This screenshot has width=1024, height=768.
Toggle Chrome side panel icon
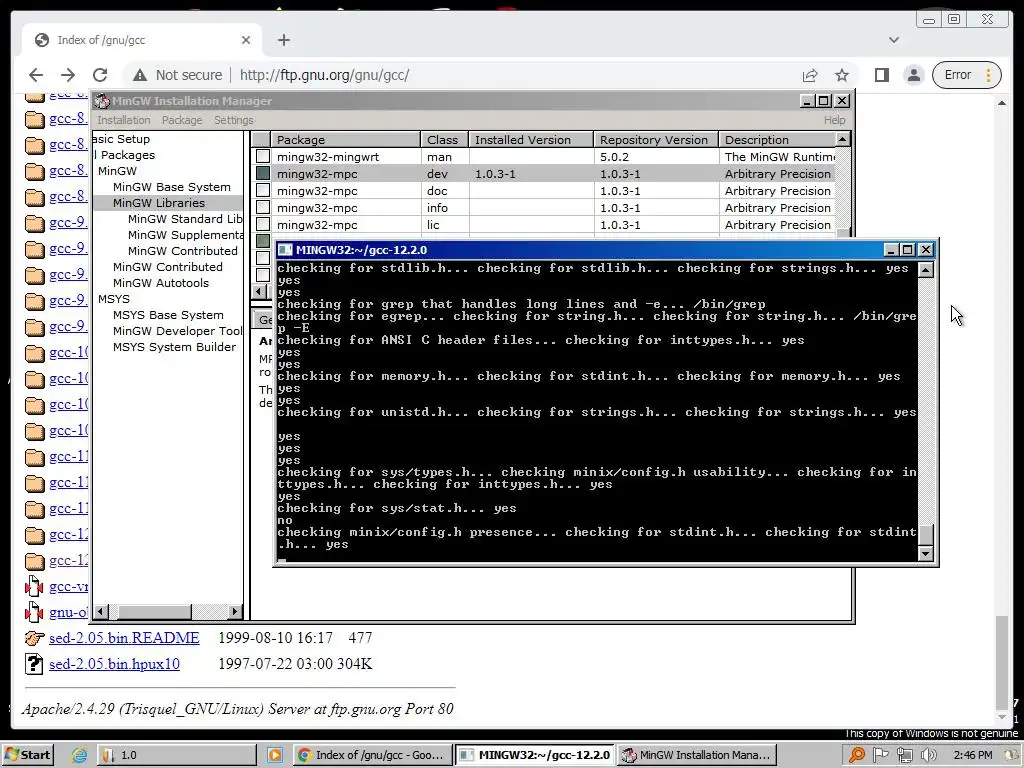click(x=882, y=75)
